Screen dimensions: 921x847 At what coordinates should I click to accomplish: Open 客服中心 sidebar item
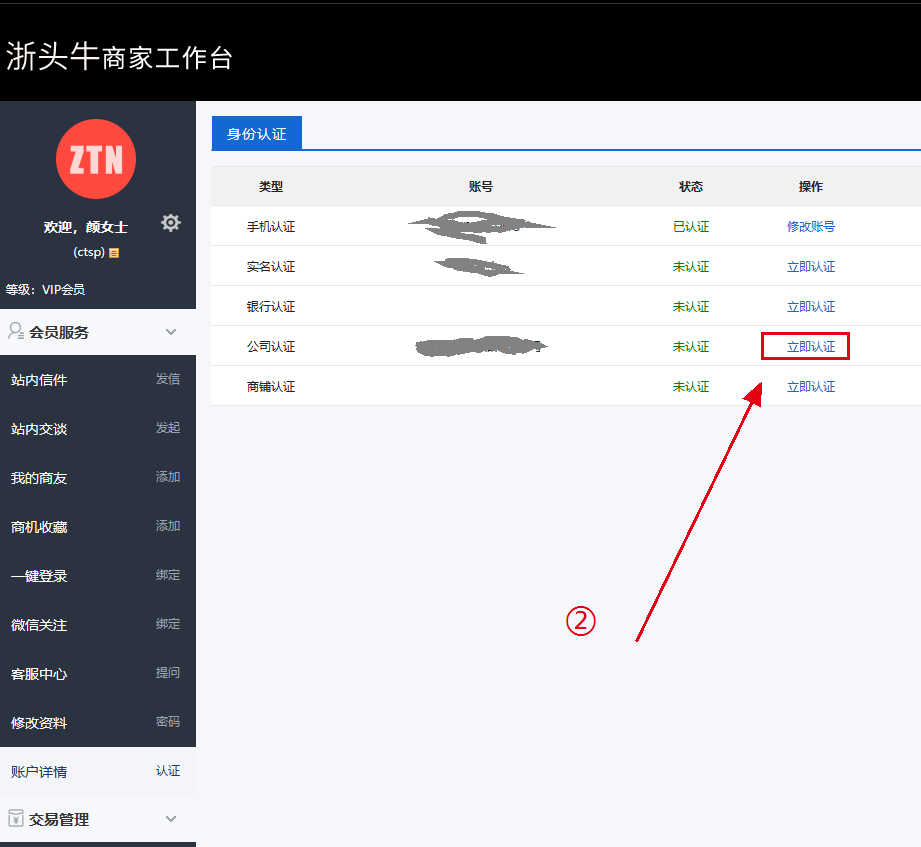coord(39,674)
